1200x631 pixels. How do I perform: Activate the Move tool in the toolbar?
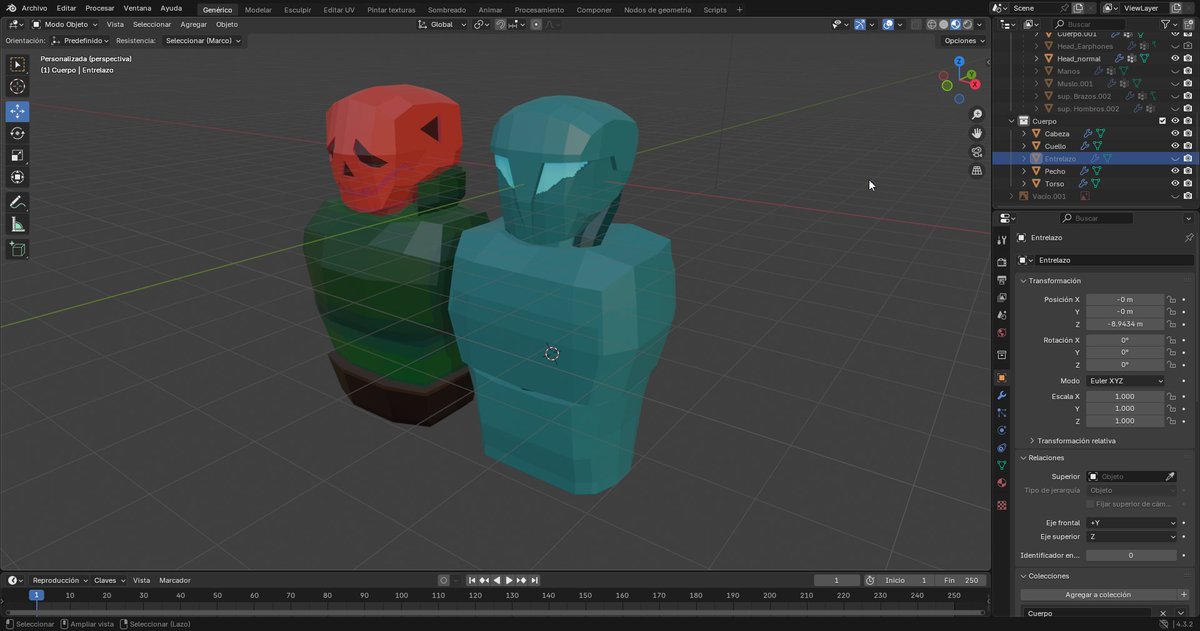(x=18, y=111)
